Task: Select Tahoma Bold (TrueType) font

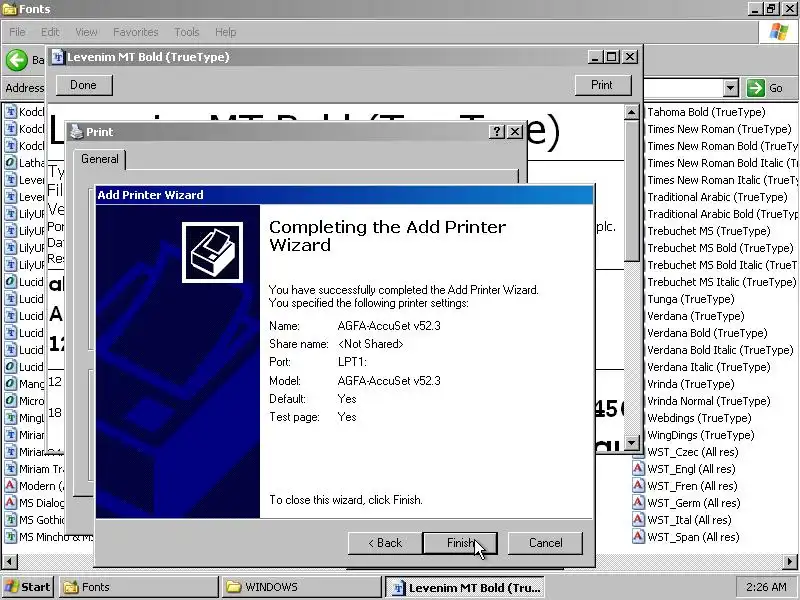Action: click(x=706, y=112)
